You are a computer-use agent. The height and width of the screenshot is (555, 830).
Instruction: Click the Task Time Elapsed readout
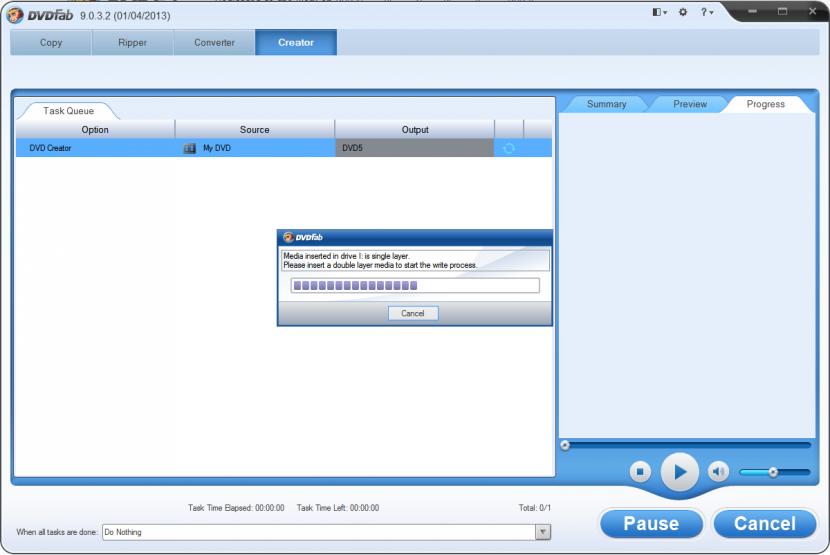(236, 508)
